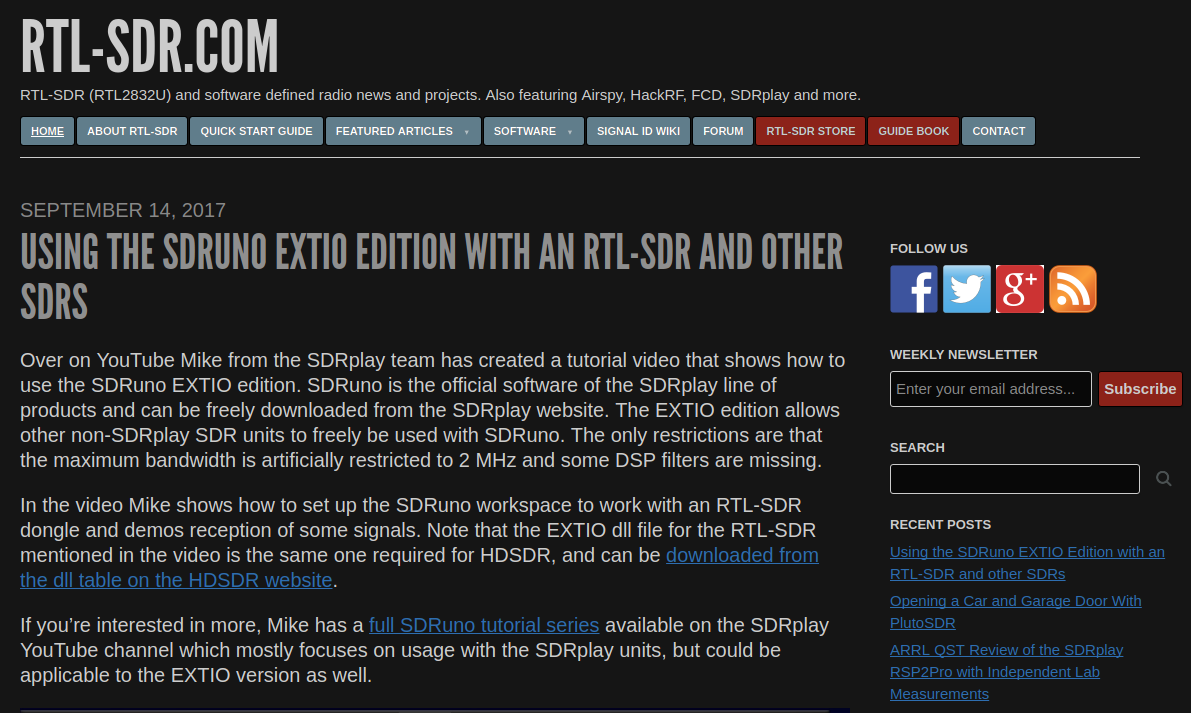
Task: Click the Subscribe newsletter button
Action: coord(1140,389)
